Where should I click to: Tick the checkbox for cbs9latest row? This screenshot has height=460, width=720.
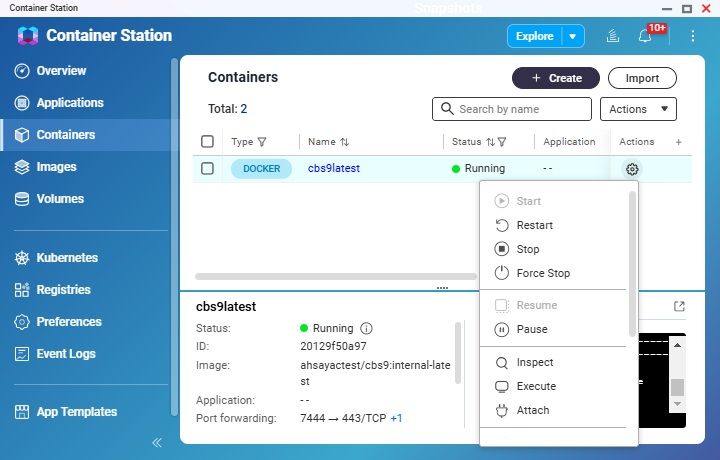click(x=208, y=168)
